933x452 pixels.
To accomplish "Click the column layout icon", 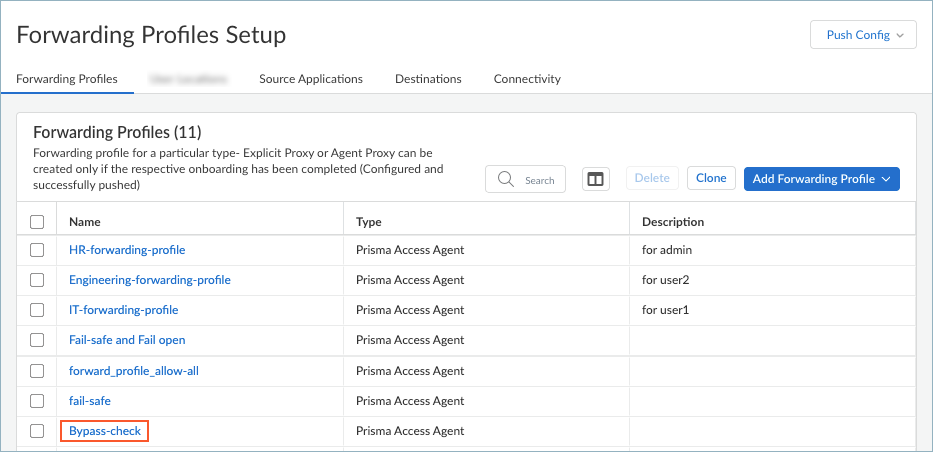I will pyautogui.click(x=596, y=179).
